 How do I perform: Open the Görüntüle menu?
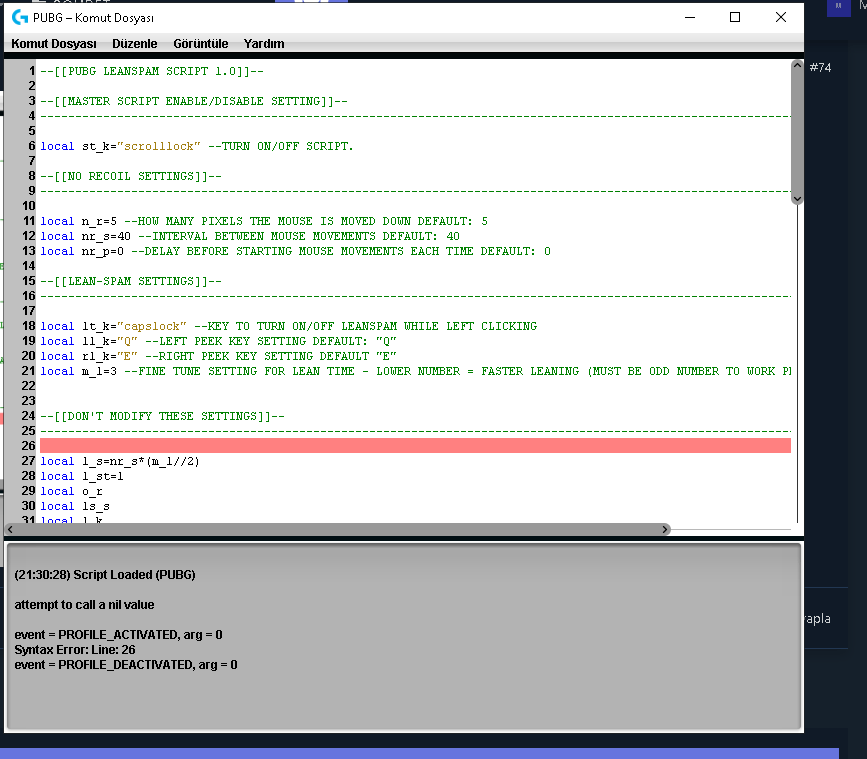coord(200,44)
